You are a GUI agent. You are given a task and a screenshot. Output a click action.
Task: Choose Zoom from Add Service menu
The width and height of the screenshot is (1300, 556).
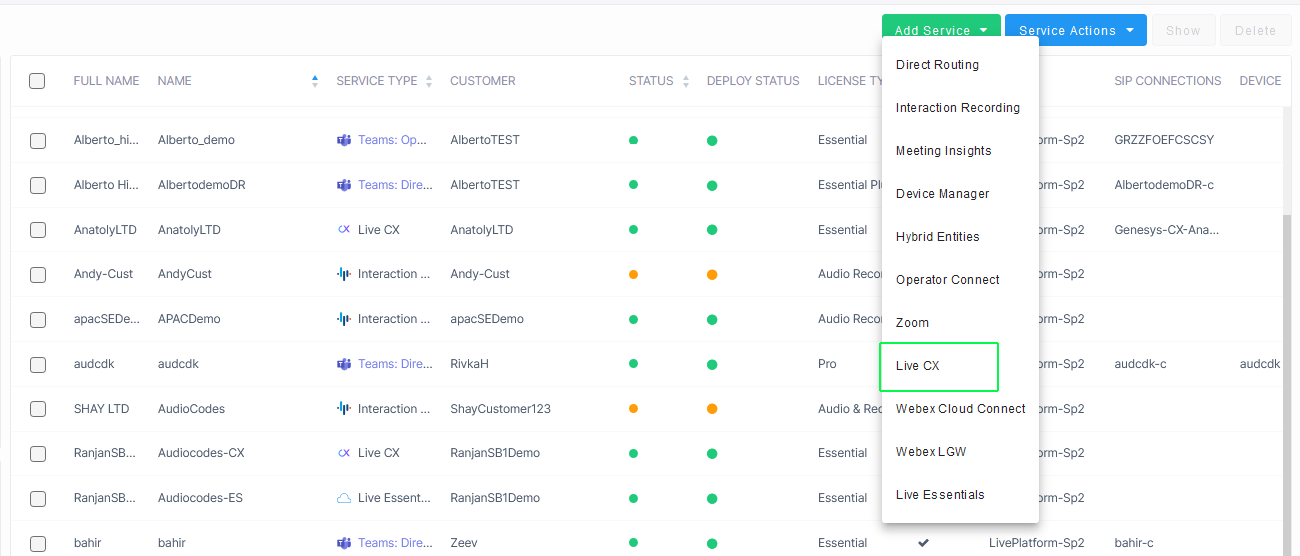[x=913, y=323]
